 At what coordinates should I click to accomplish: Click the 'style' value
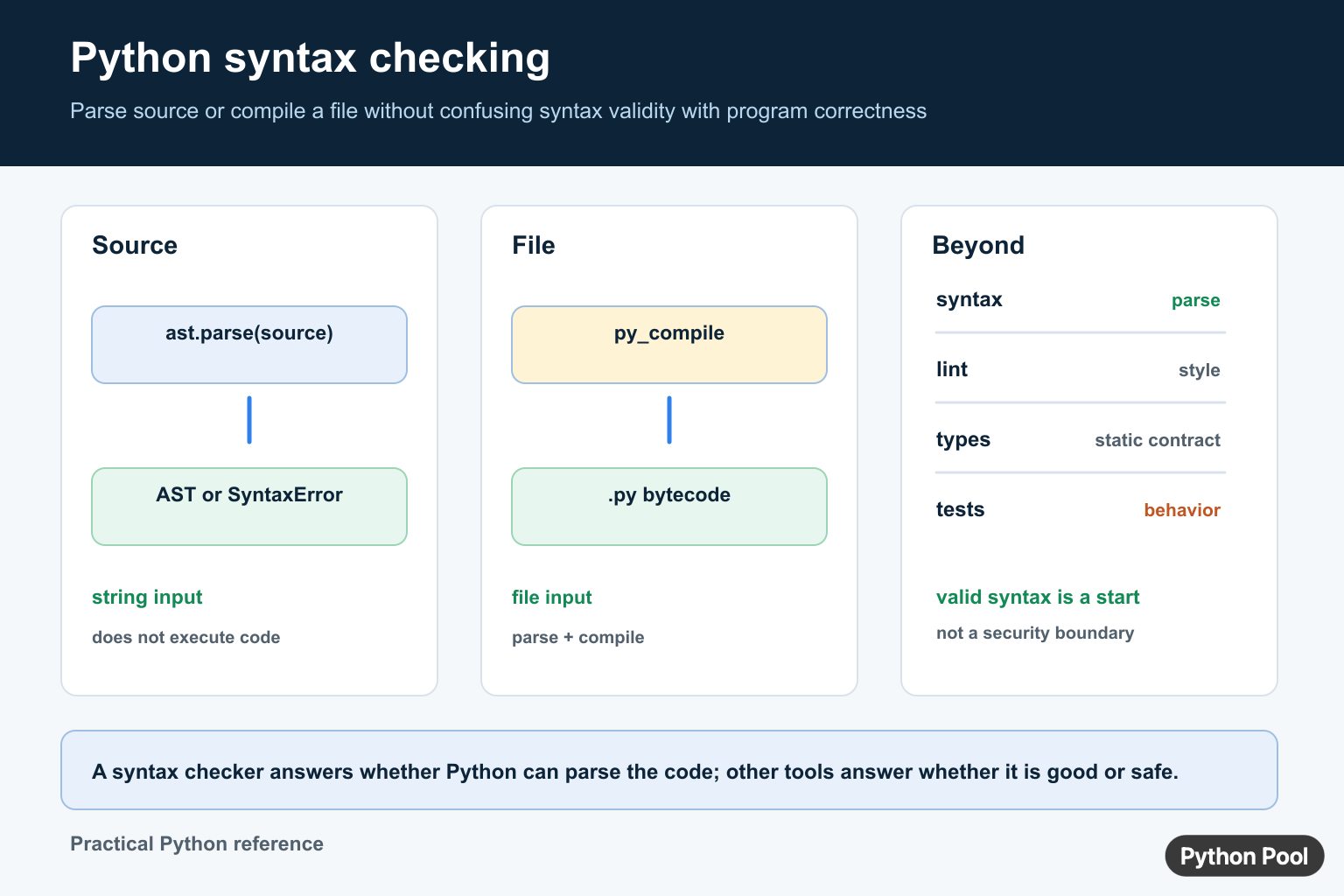click(x=1199, y=370)
